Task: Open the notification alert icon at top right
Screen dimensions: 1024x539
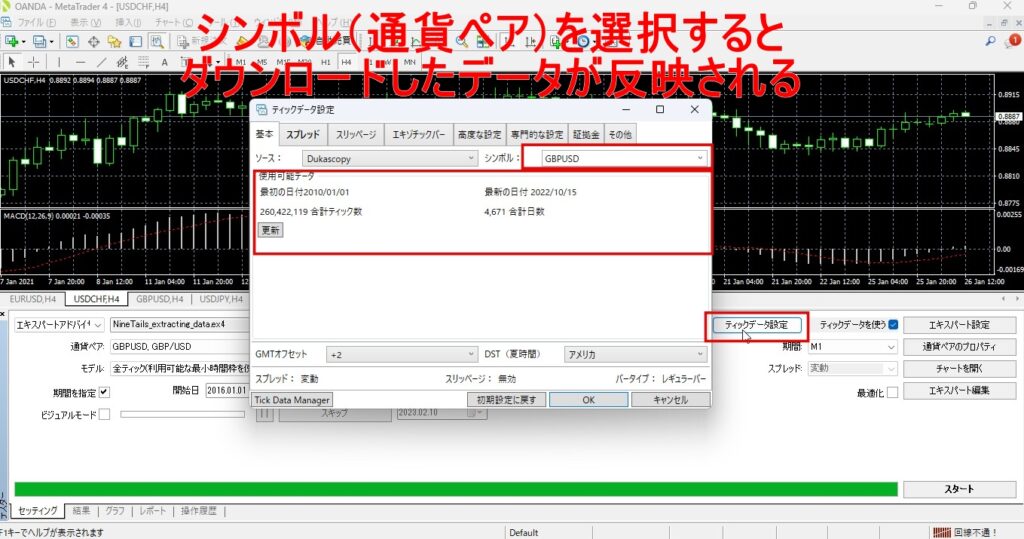Action: pos(1014,41)
